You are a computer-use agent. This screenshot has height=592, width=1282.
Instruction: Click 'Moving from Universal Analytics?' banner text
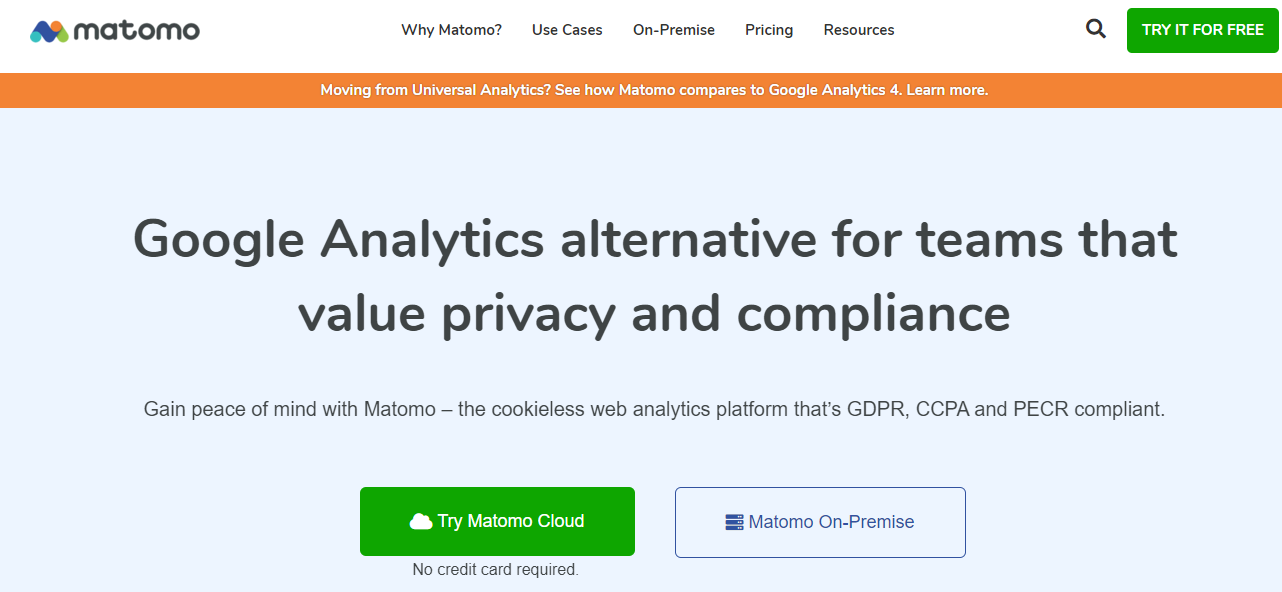pos(436,90)
